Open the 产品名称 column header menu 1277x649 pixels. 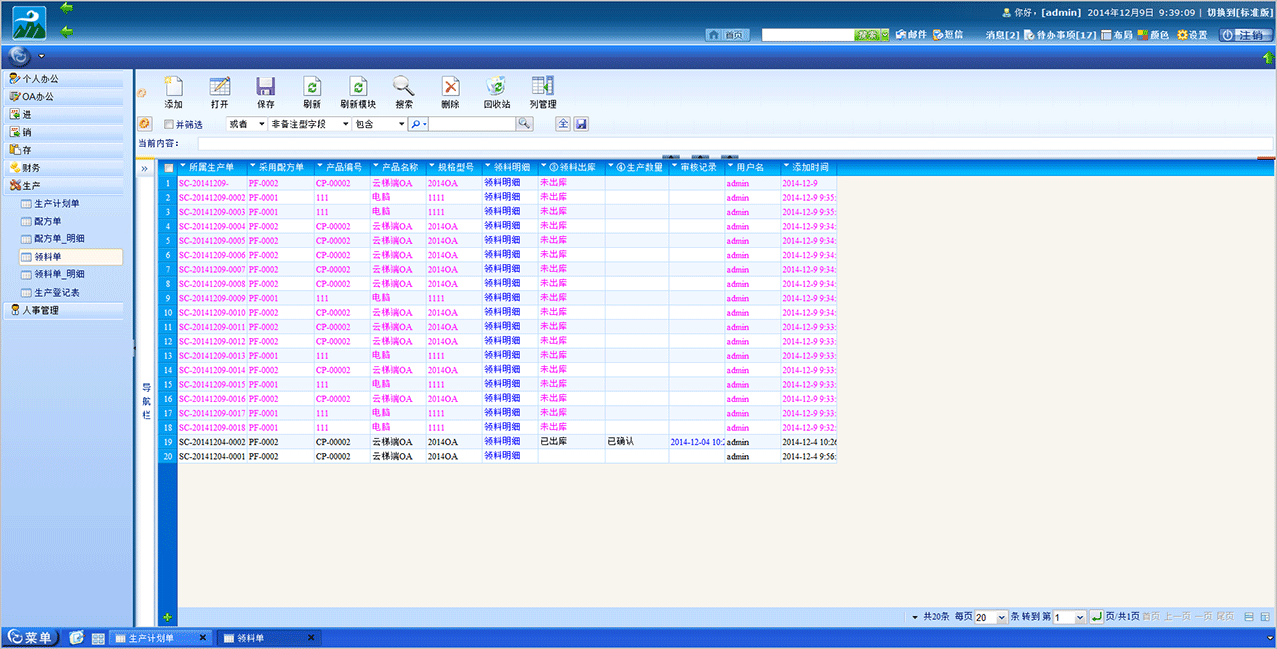377,167
